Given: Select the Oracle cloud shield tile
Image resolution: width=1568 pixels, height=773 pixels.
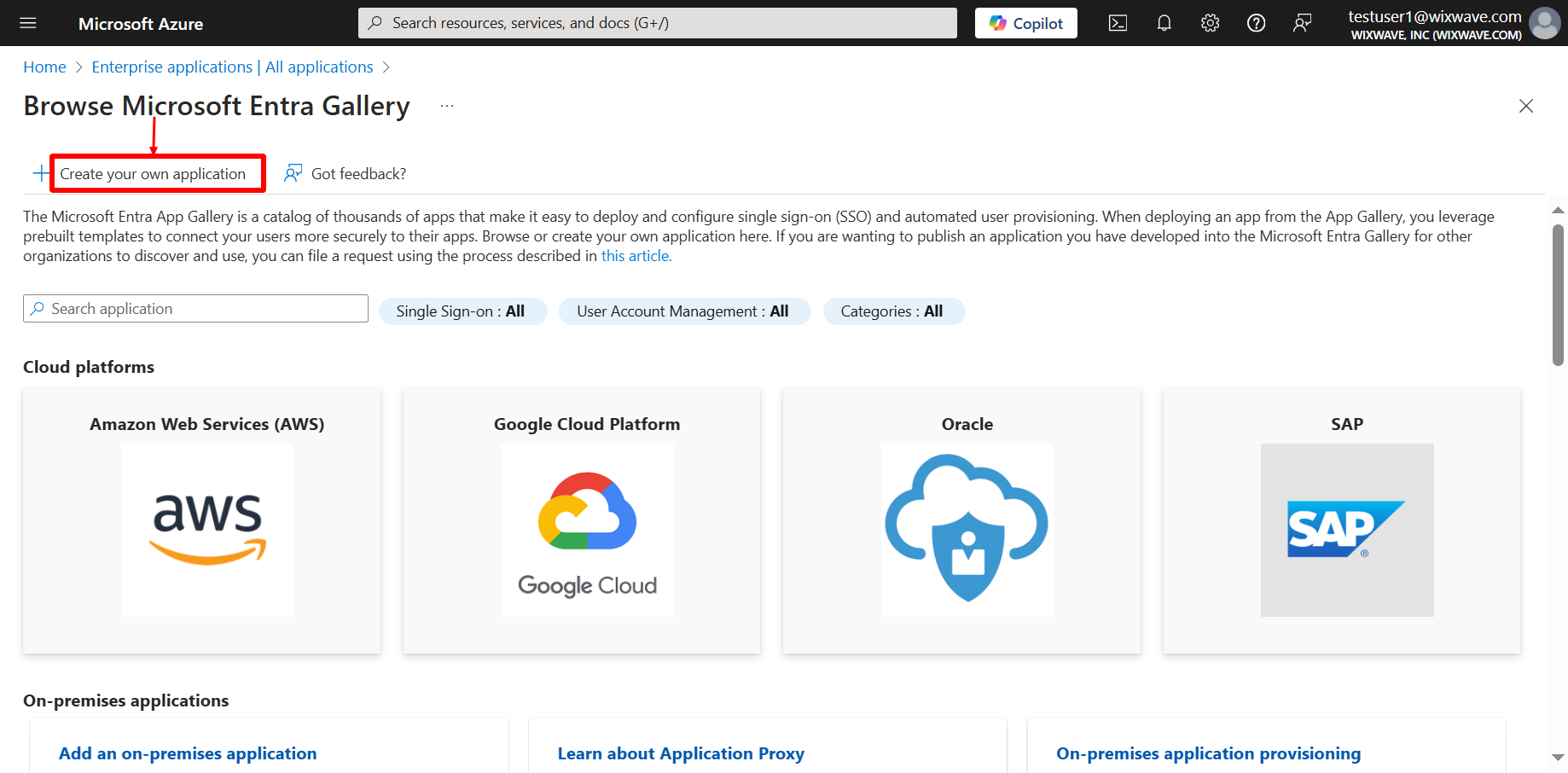Looking at the screenshot, I should 961,520.
